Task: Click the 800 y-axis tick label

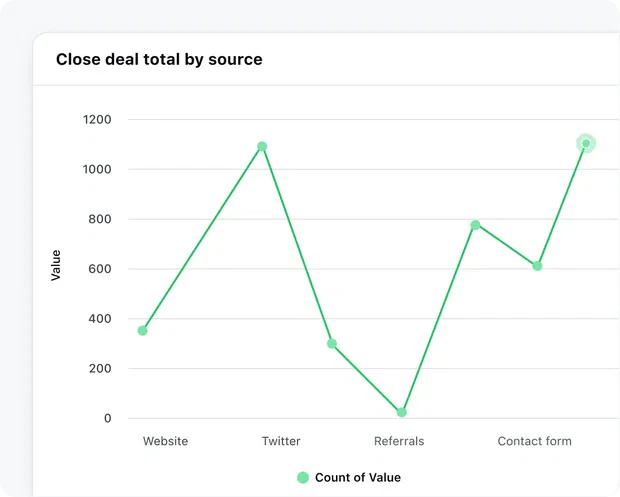Action: [x=100, y=219]
